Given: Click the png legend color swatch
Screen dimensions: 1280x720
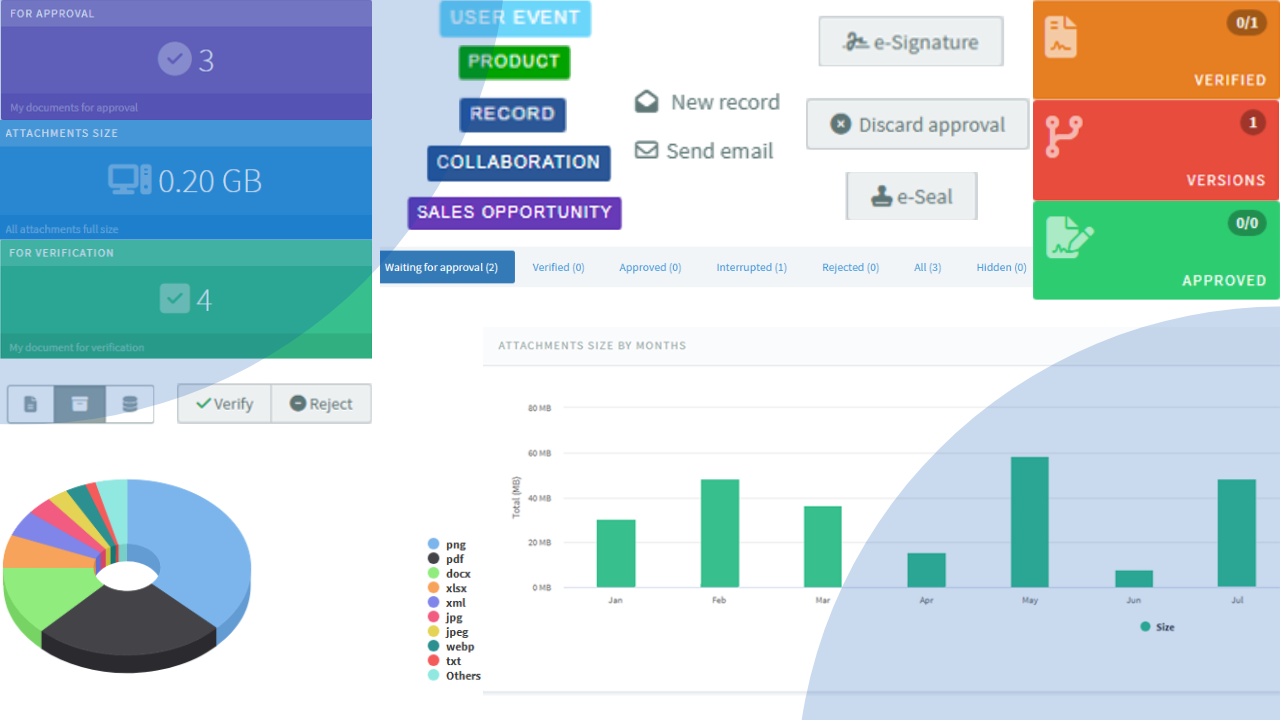Looking at the screenshot, I should (433, 544).
